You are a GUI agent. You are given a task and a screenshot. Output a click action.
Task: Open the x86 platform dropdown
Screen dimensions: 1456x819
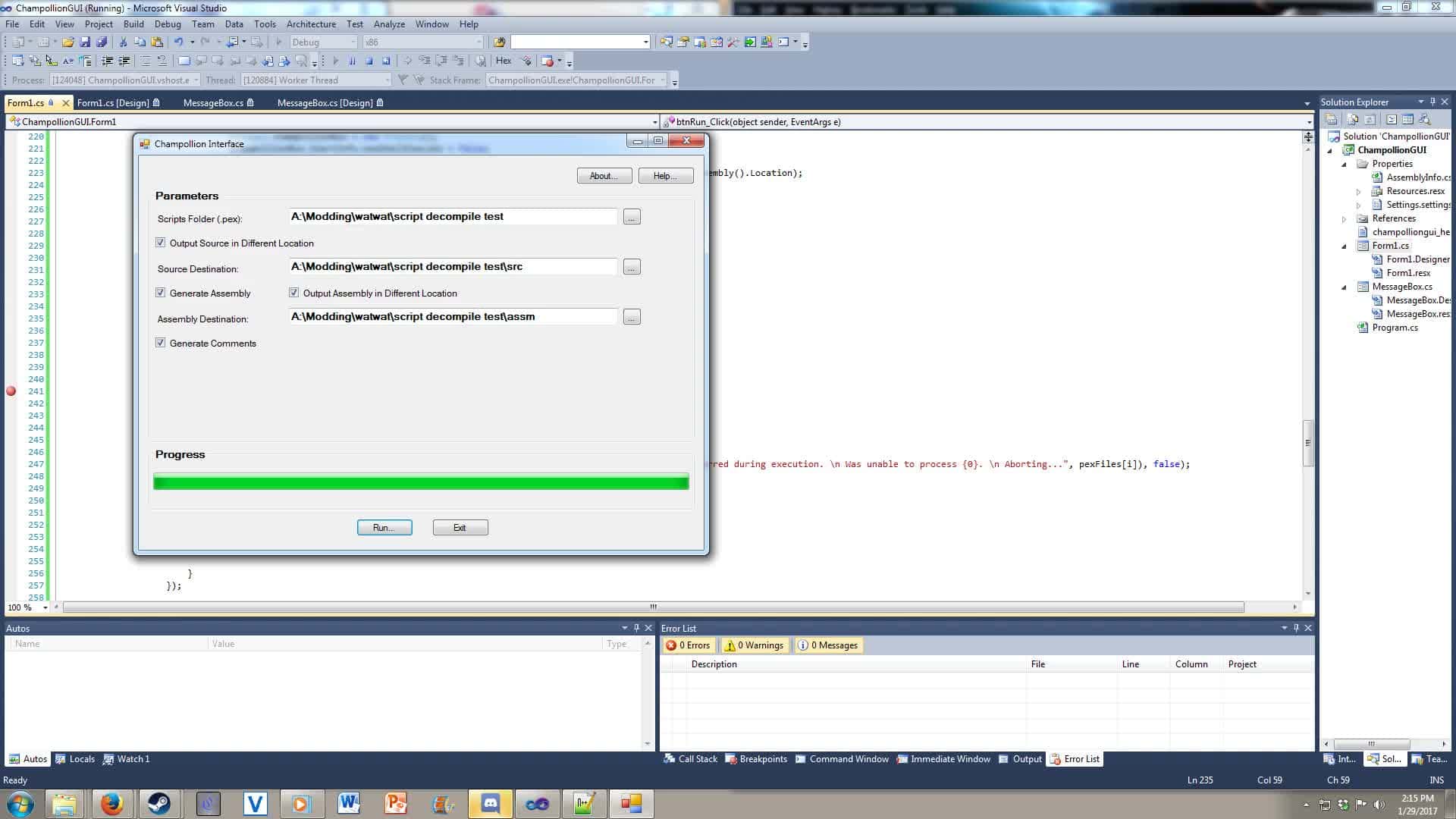point(422,42)
